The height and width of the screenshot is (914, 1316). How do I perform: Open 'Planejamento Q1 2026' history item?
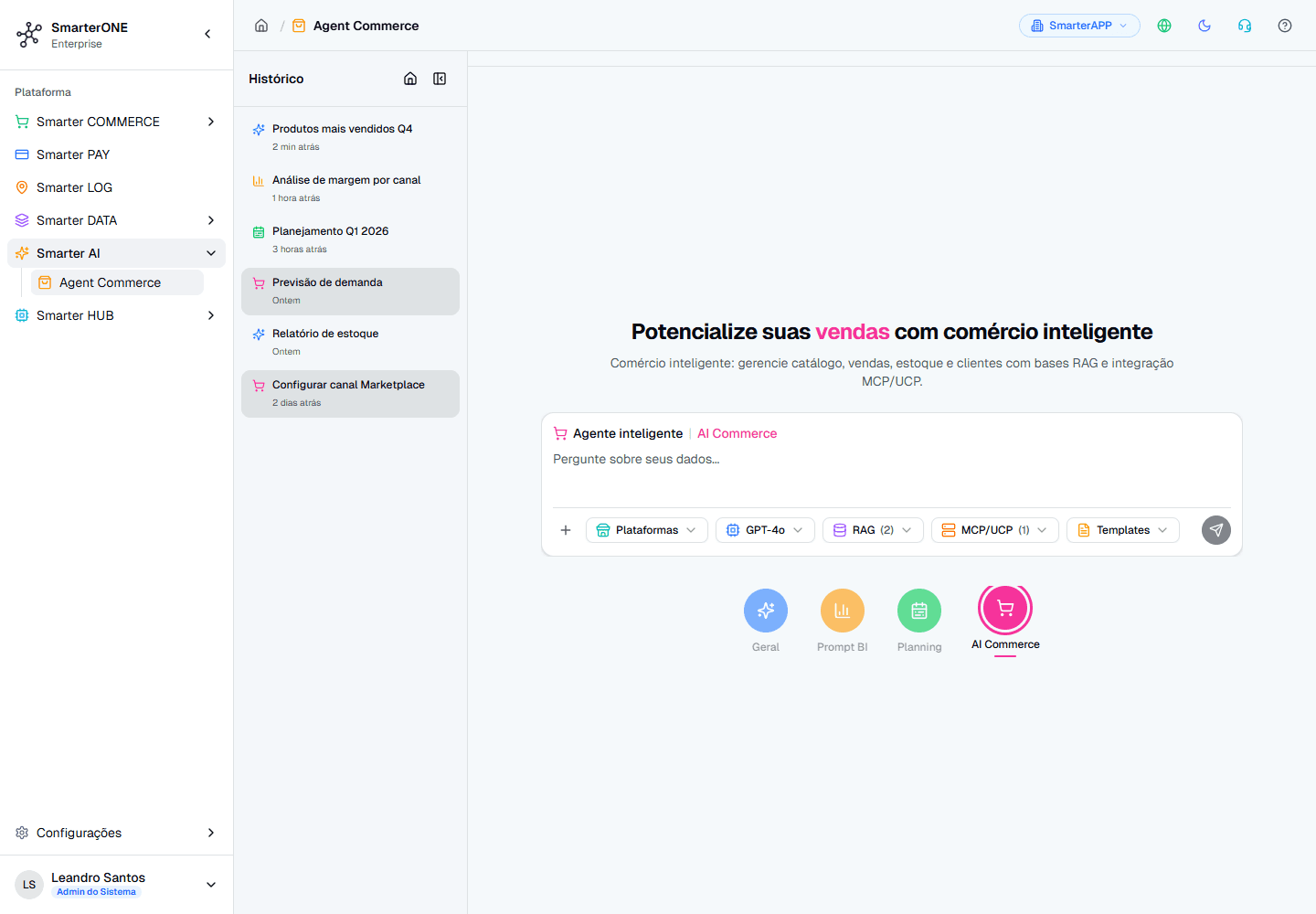point(350,239)
